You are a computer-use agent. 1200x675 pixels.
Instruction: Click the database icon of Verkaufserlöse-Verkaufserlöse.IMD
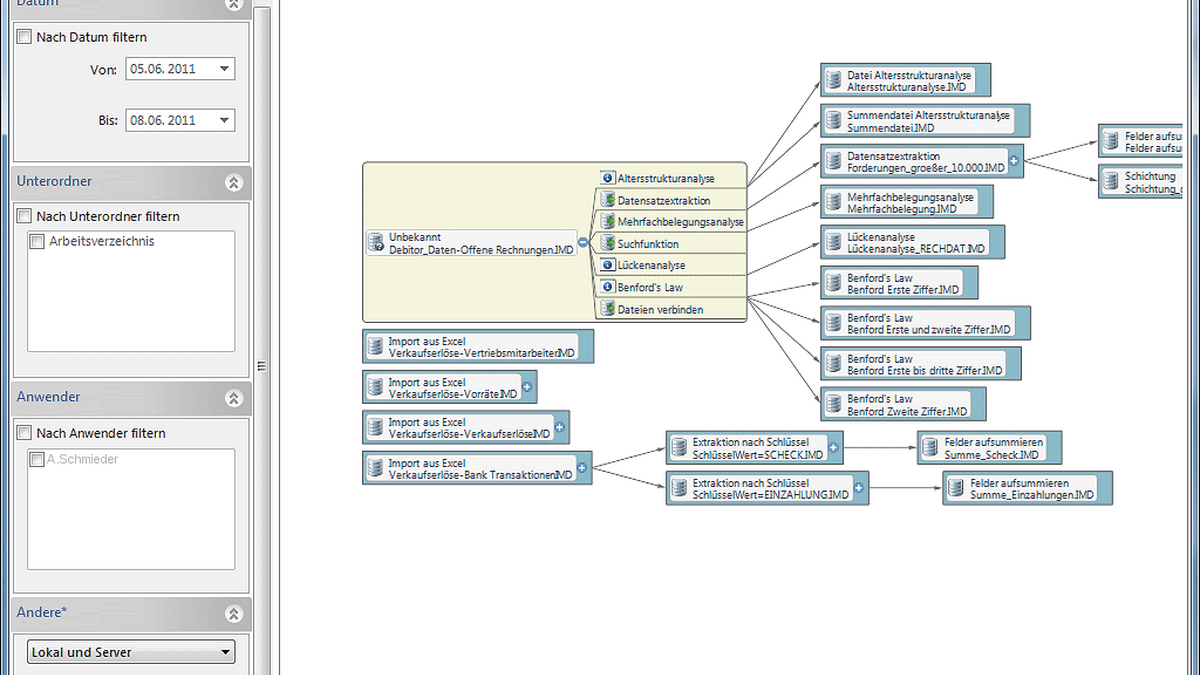click(375, 428)
